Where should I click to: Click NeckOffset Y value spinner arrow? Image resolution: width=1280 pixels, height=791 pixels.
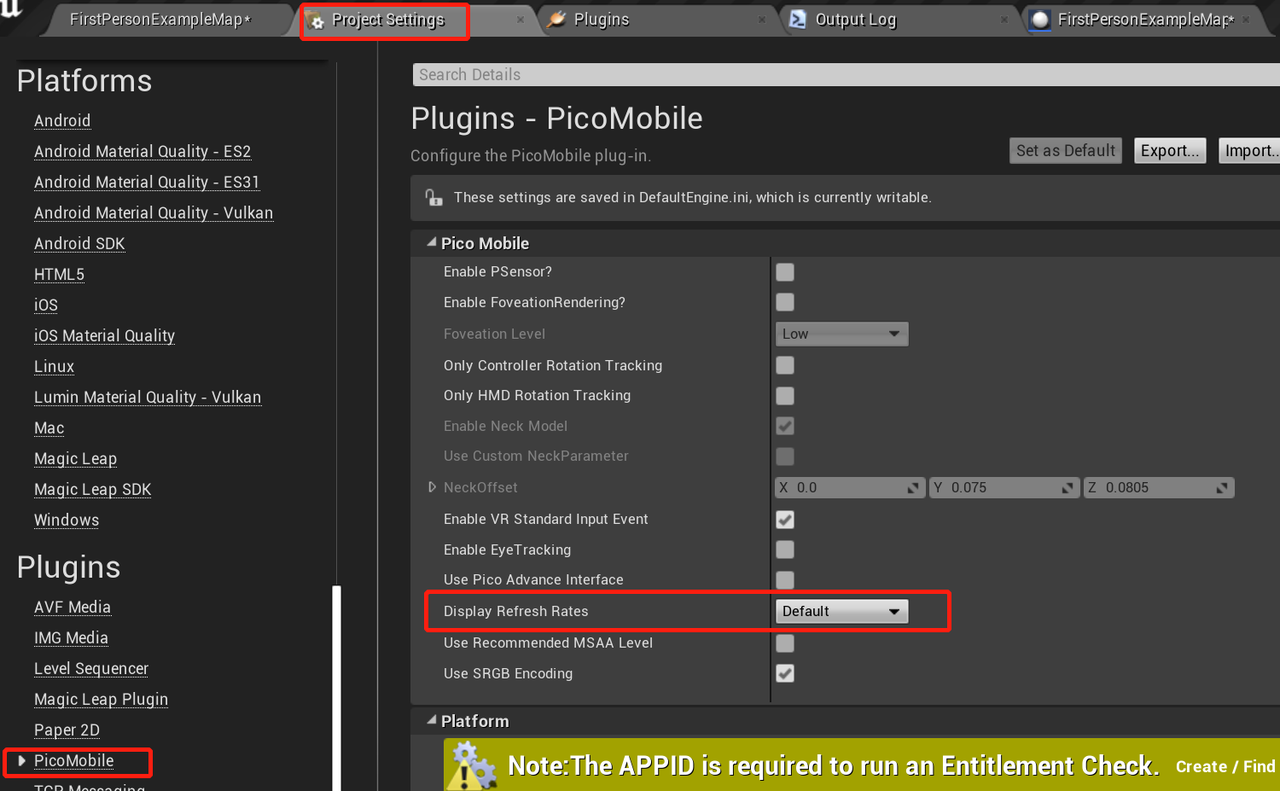tap(1067, 488)
